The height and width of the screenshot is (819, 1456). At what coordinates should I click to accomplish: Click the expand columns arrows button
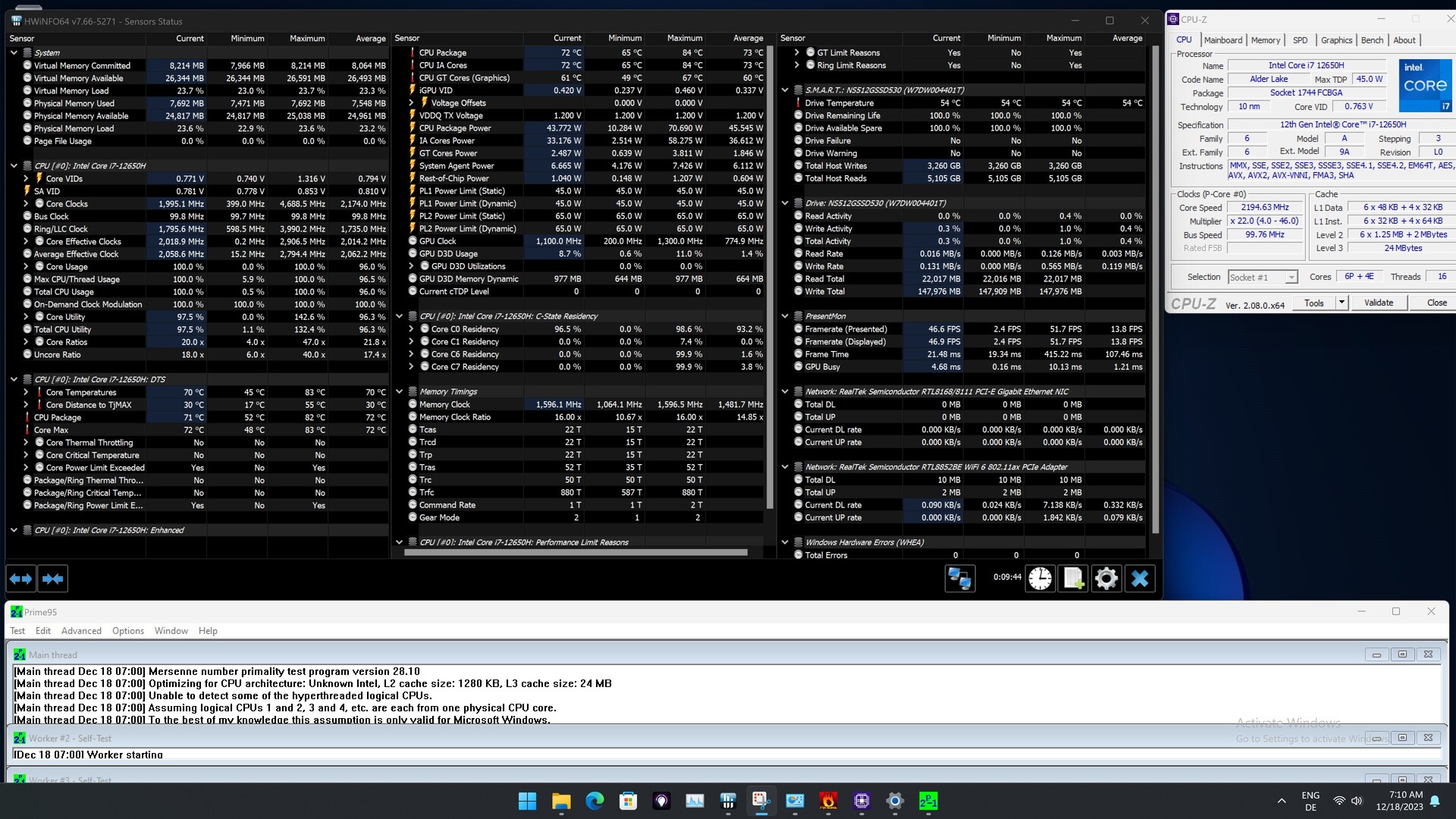tap(21, 579)
